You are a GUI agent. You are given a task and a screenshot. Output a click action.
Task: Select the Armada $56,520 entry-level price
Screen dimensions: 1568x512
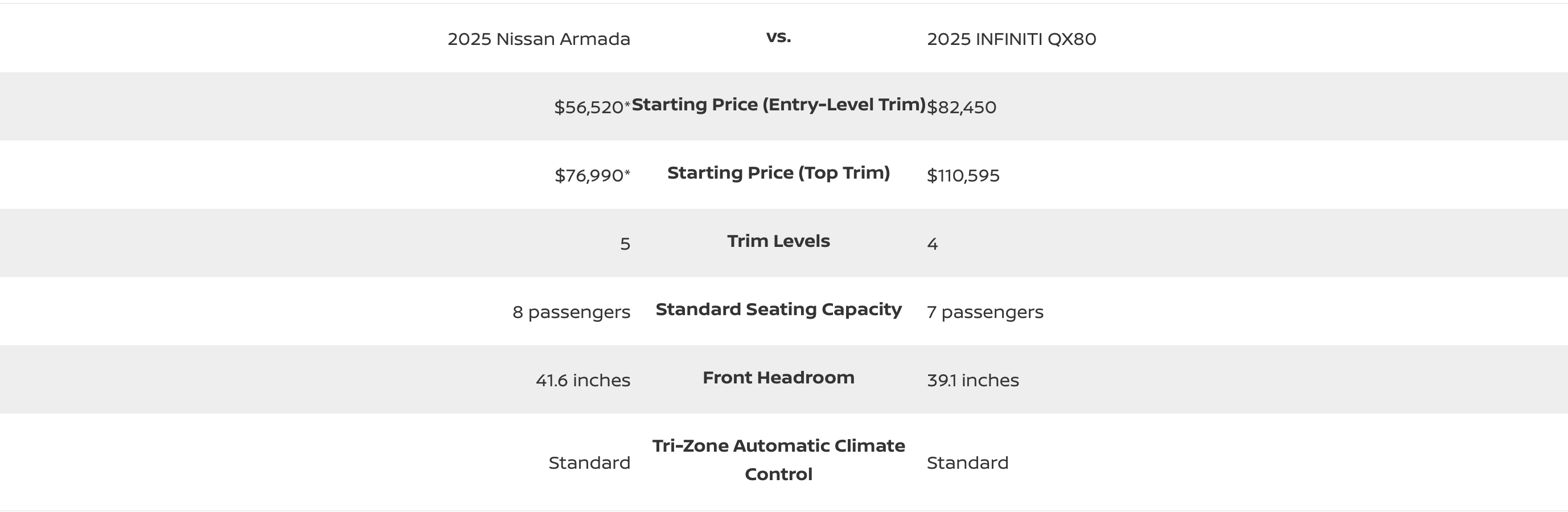589,107
